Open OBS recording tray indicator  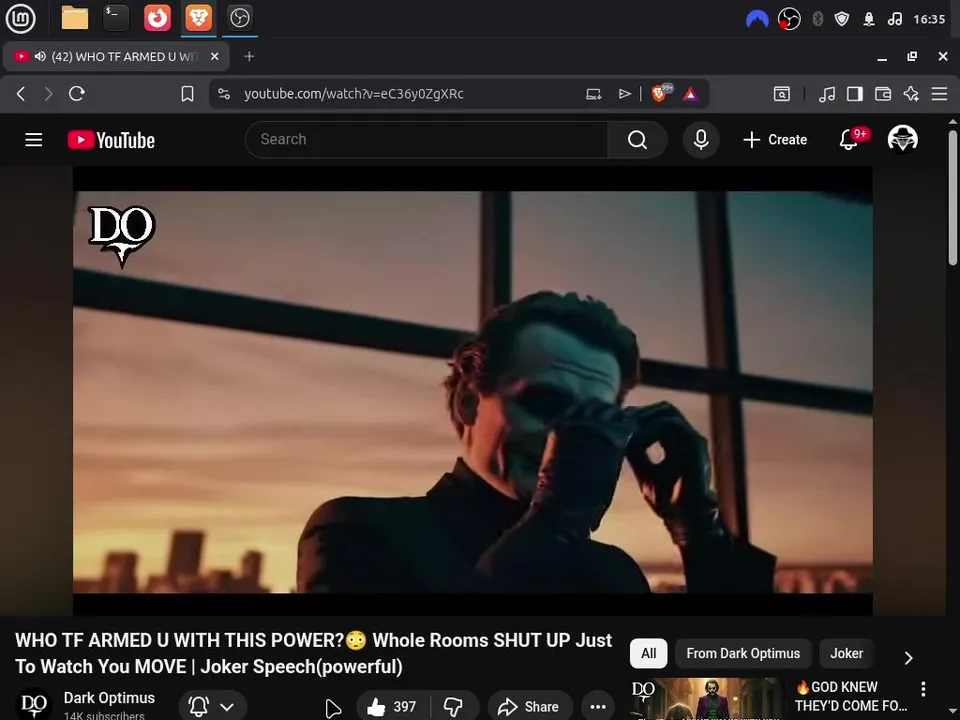tap(789, 20)
